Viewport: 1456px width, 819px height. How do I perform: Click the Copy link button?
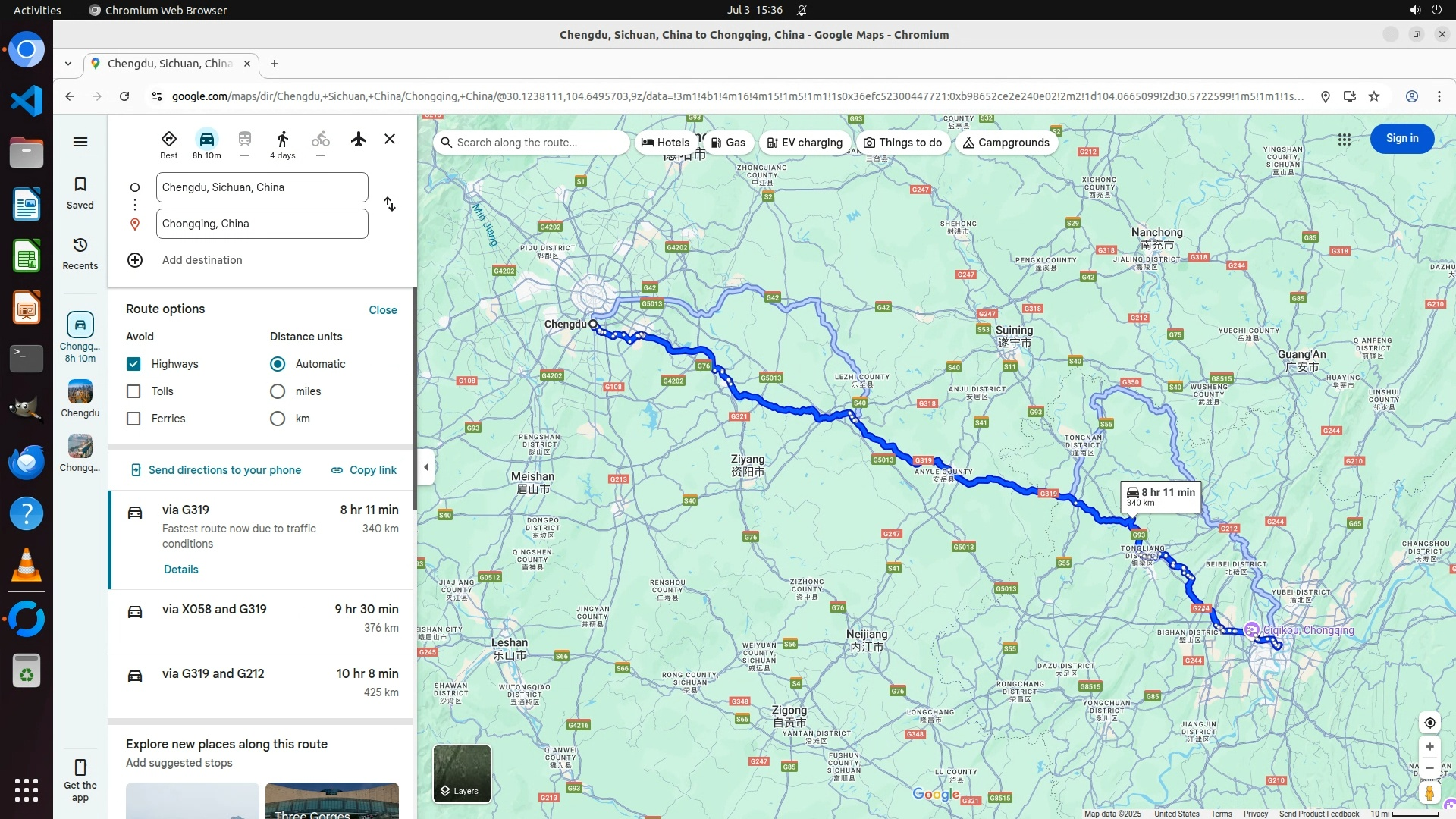pyautogui.click(x=364, y=470)
